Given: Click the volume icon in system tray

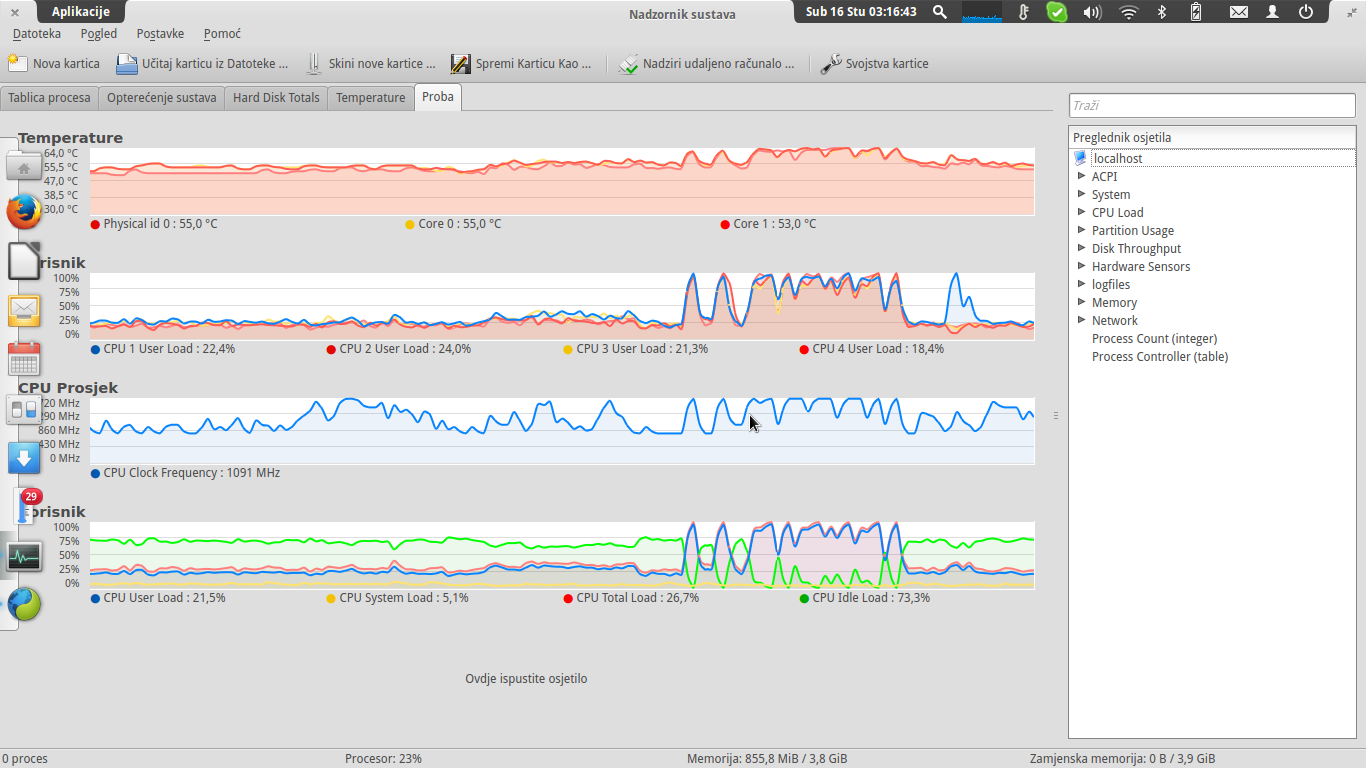Looking at the screenshot, I should [1092, 12].
